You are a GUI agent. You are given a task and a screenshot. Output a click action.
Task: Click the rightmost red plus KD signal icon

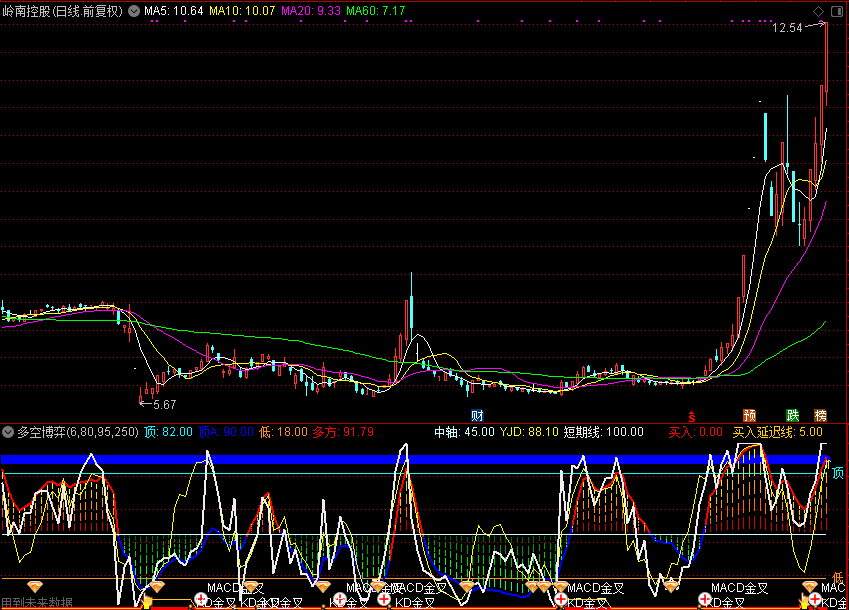point(815,599)
